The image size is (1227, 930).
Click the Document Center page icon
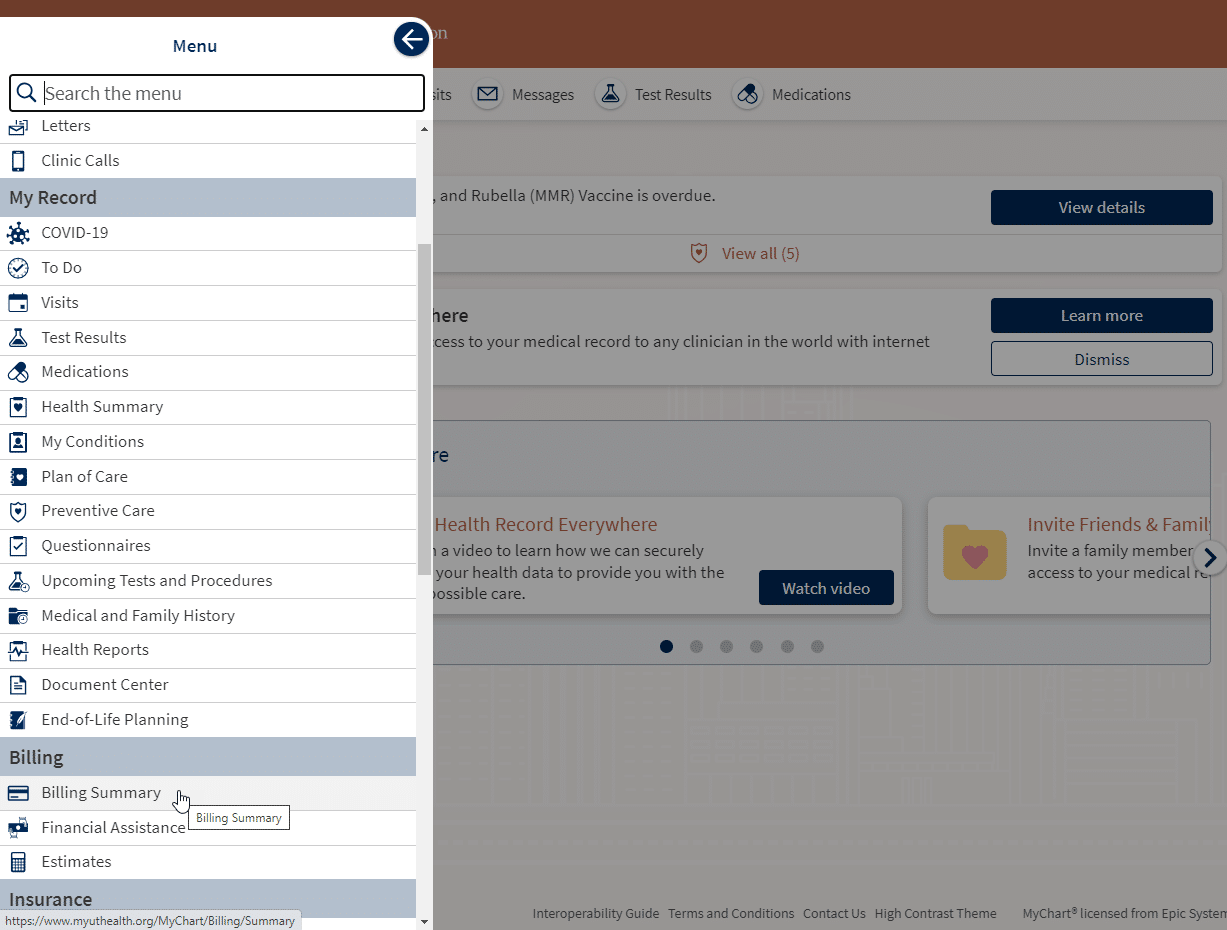pyautogui.click(x=18, y=685)
